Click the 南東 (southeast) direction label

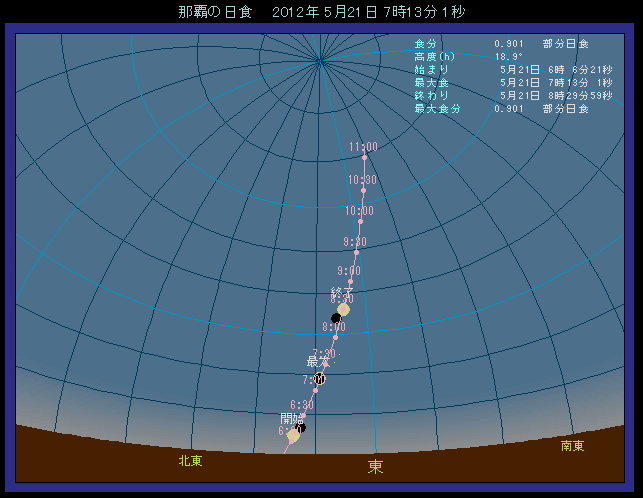click(573, 447)
